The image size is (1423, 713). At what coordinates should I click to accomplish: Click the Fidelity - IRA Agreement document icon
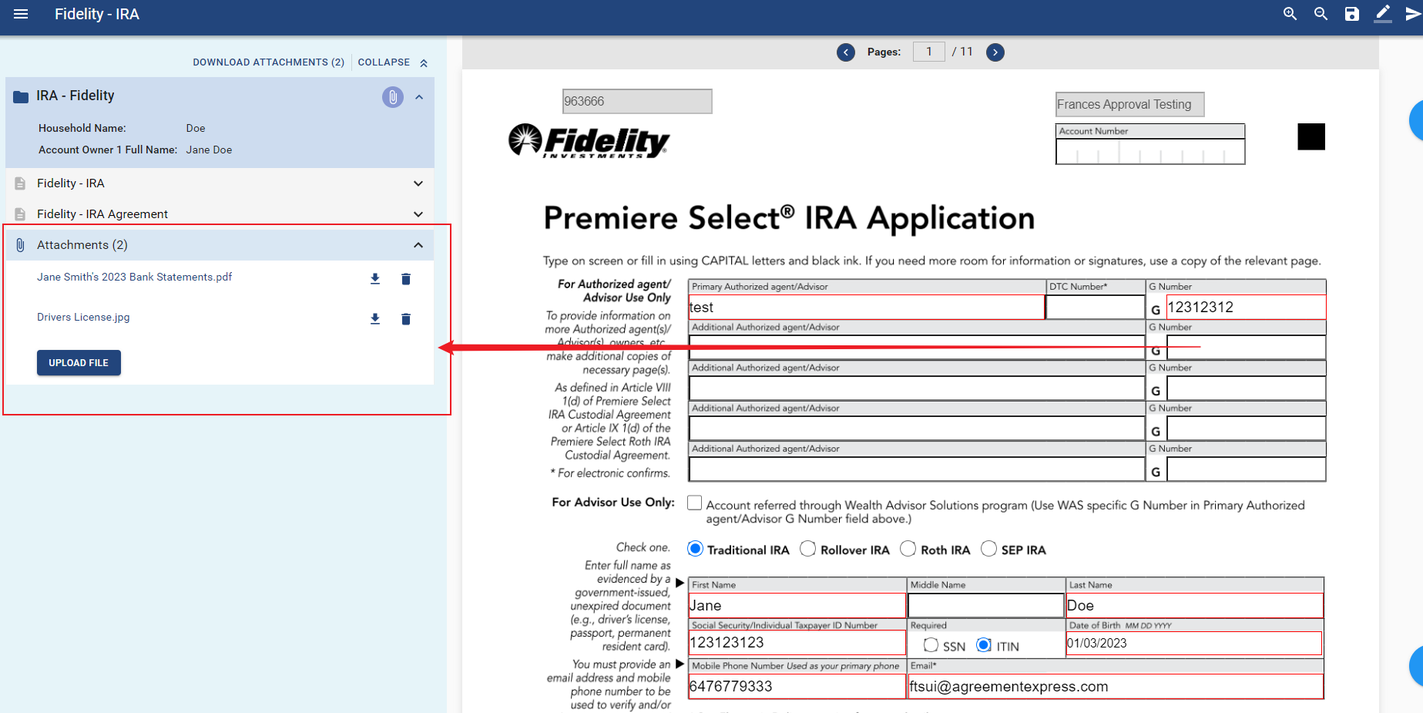click(20, 214)
